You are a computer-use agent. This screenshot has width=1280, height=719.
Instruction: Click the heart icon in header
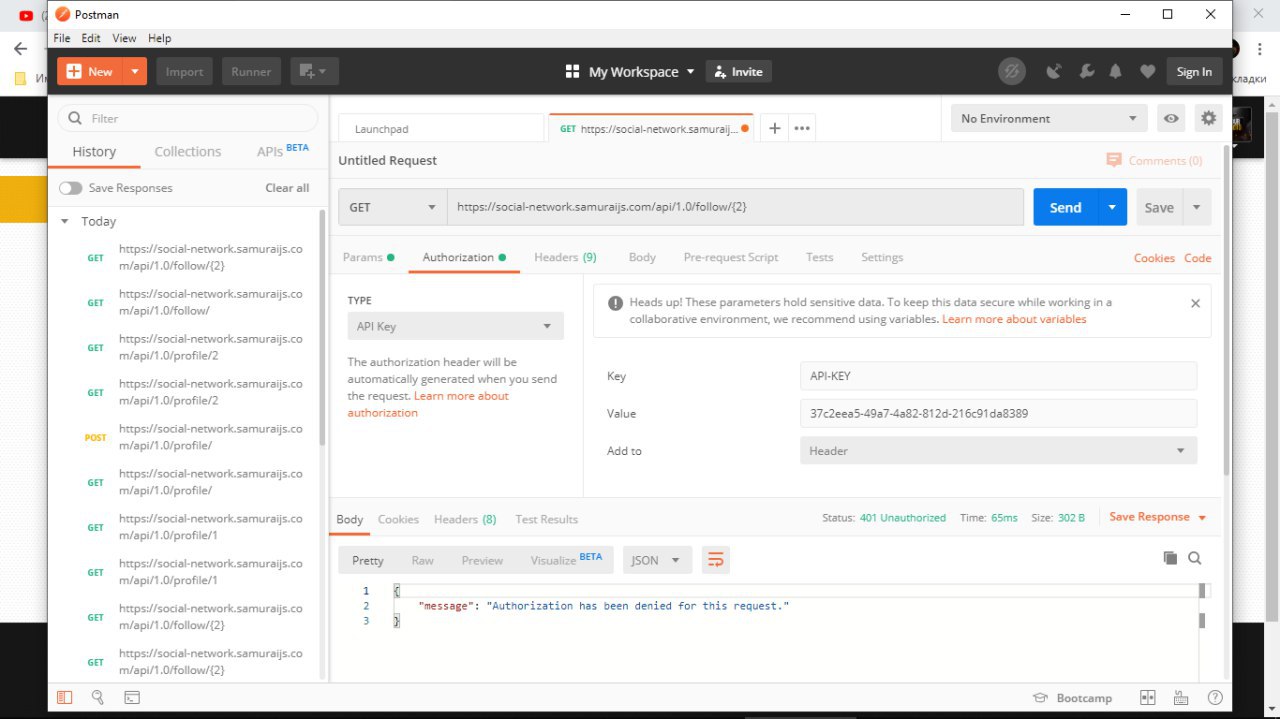pos(1147,71)
